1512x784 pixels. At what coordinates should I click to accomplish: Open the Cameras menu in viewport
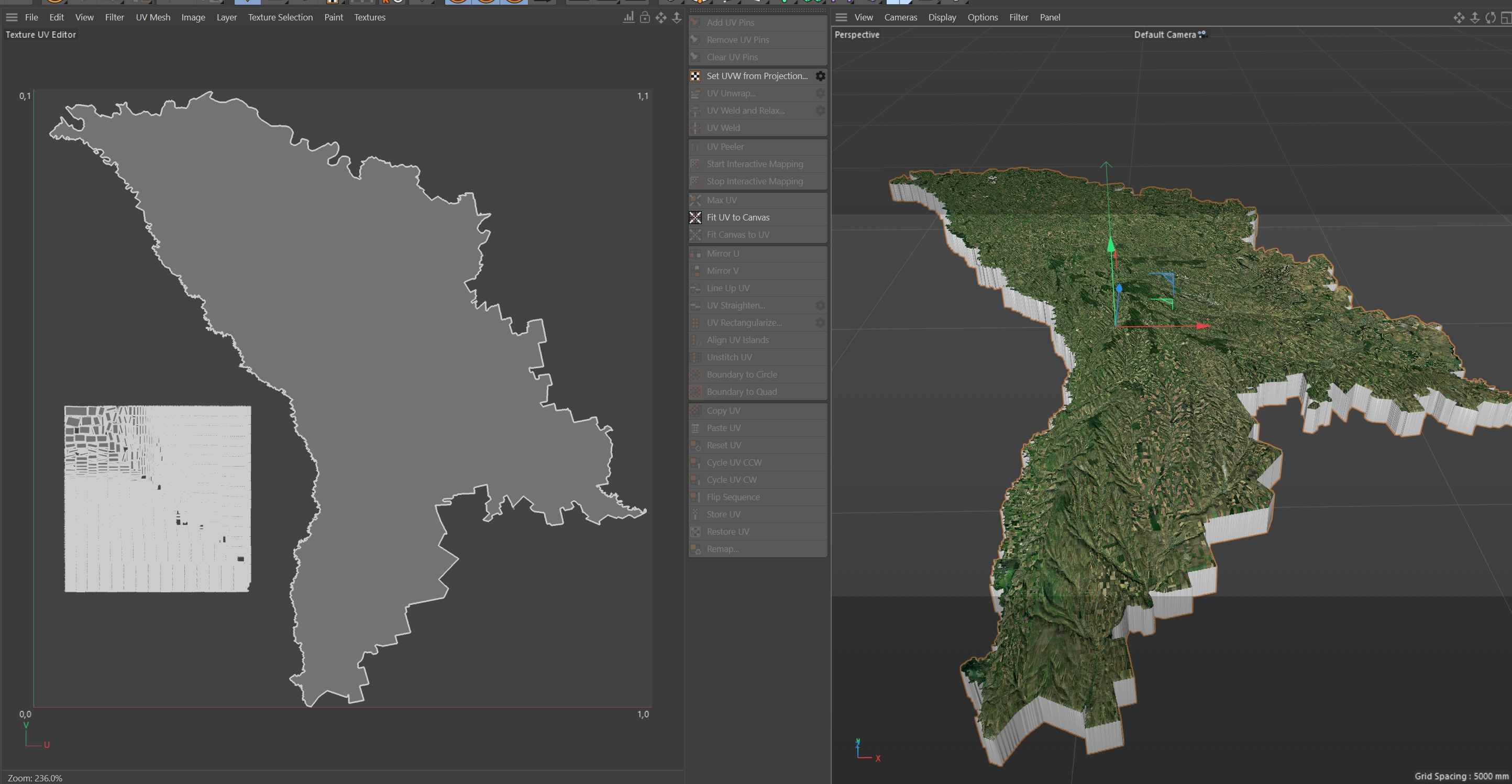900,18
